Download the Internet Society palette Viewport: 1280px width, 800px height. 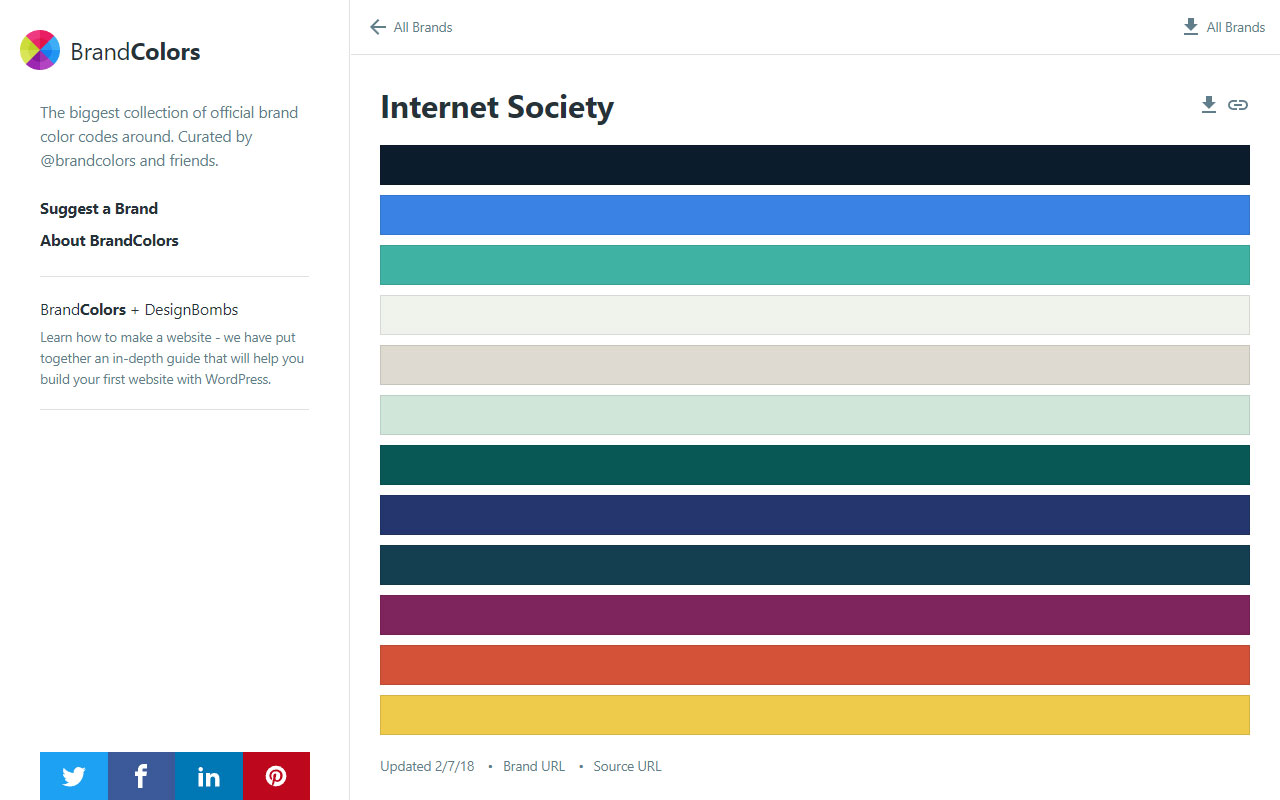tap(1208, 104)
